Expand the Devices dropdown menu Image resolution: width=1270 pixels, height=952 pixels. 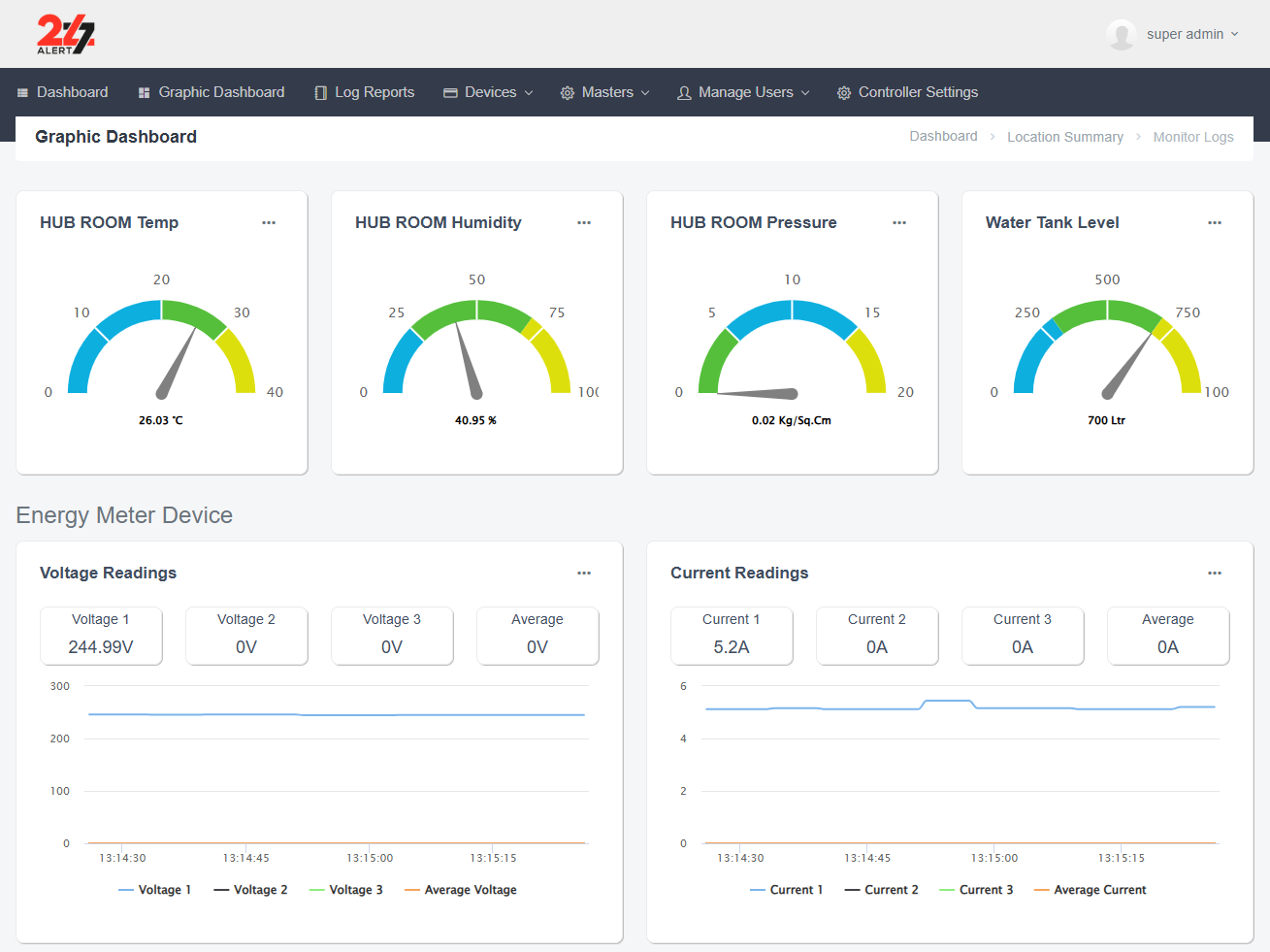(x=488, y=92)
